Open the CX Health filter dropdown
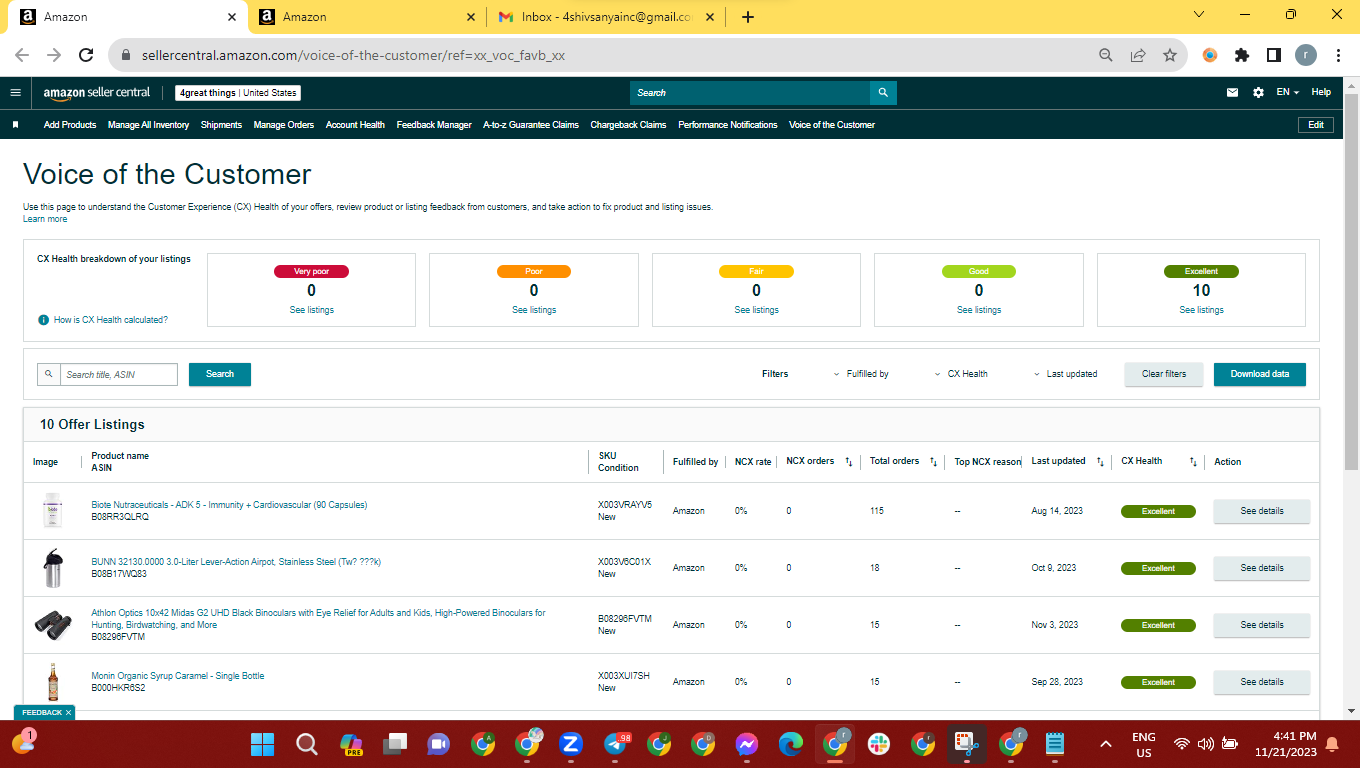Viewport: 1360px width, 768px height. (x=961, y=374)
